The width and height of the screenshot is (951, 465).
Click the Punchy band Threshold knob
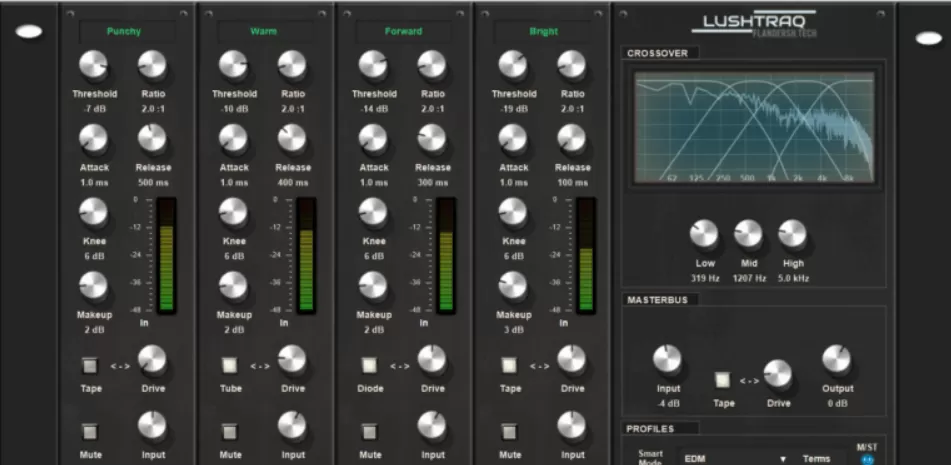[93, 64]
